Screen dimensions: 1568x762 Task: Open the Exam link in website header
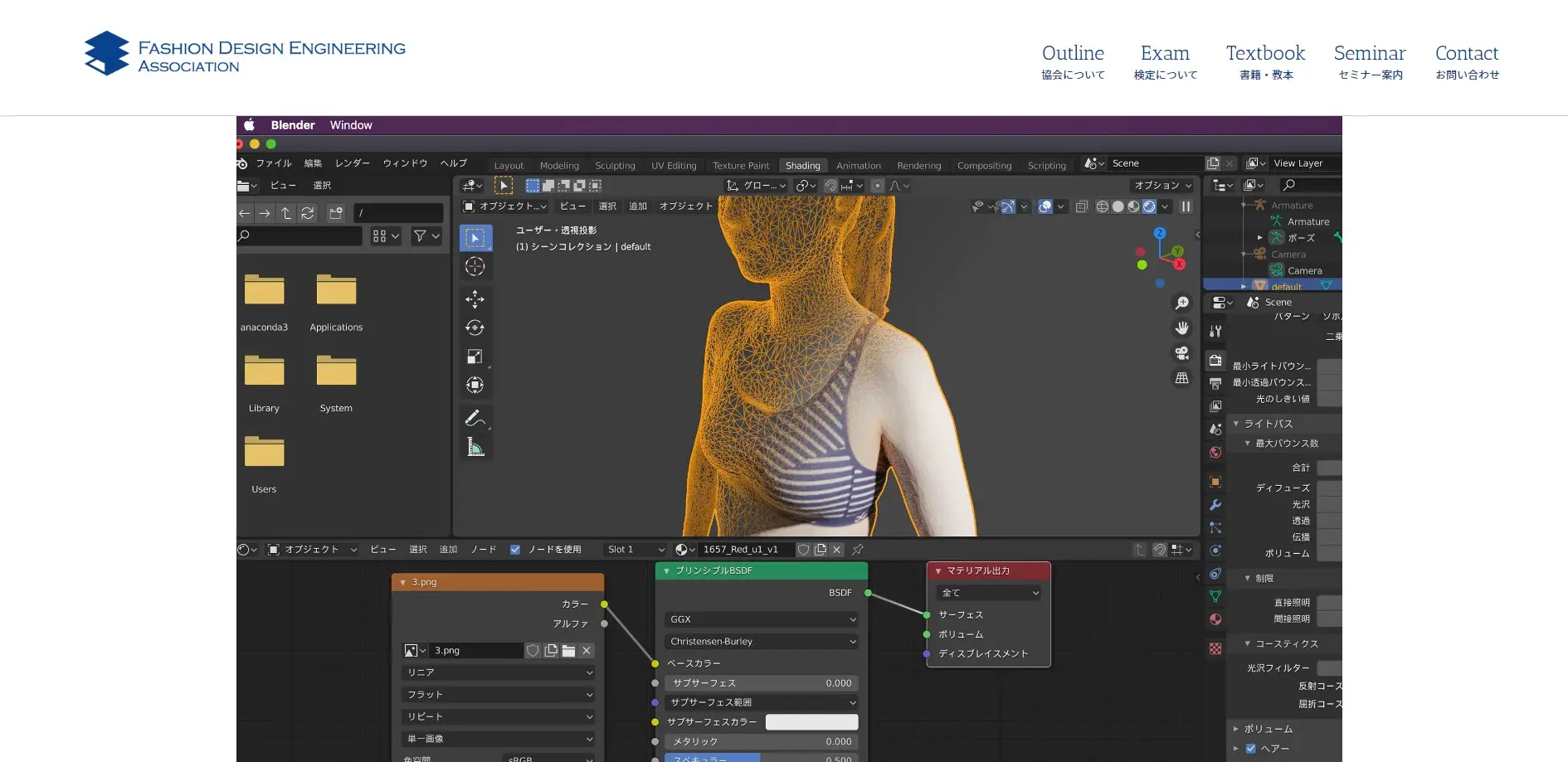[x=1166, y=62]
